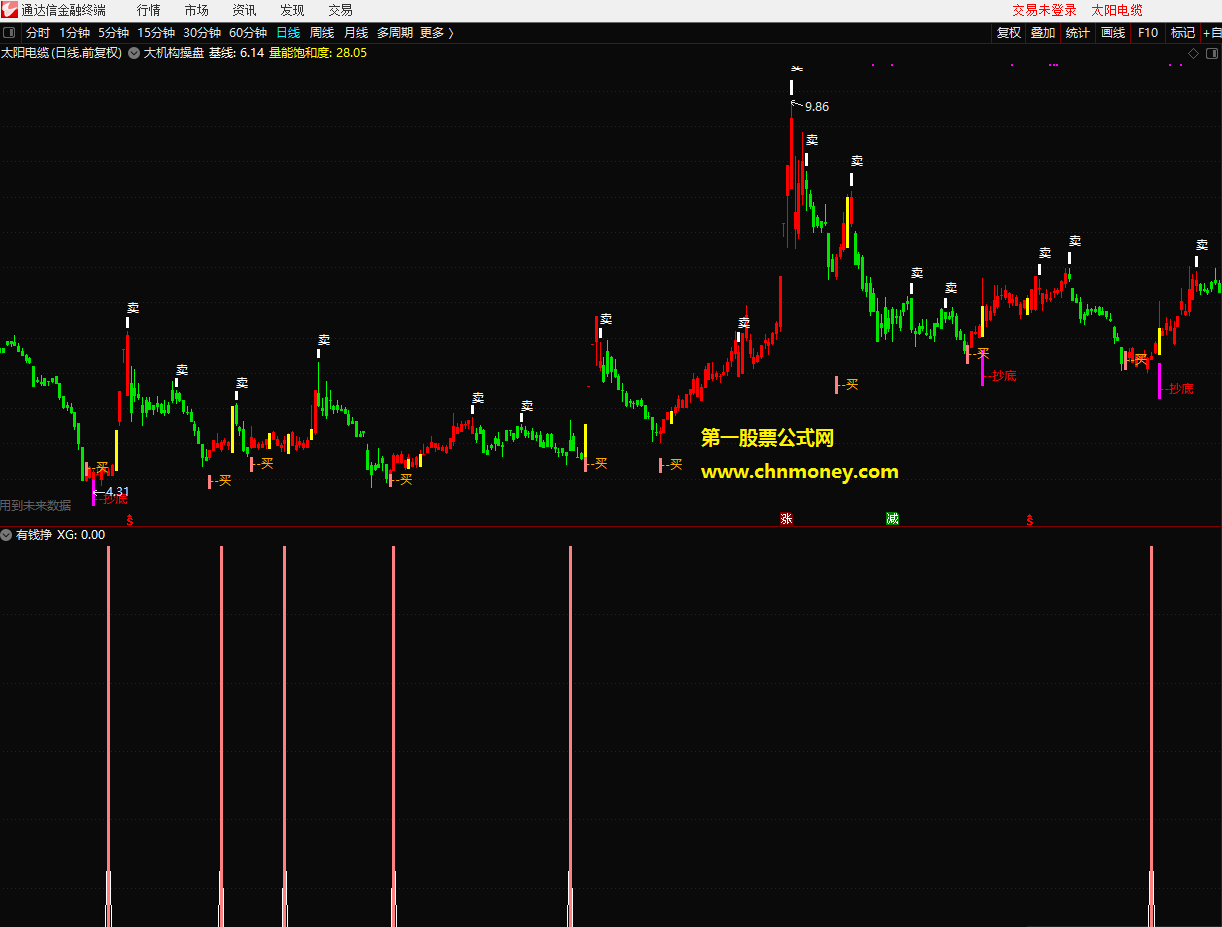This screenshot has width=1222, height=927.
Task: Switch to 1分钟 period
Action: pos(75,33)
